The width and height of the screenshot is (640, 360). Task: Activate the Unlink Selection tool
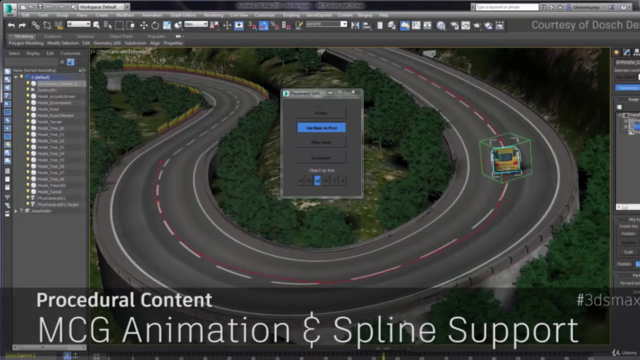coord(47,26)
